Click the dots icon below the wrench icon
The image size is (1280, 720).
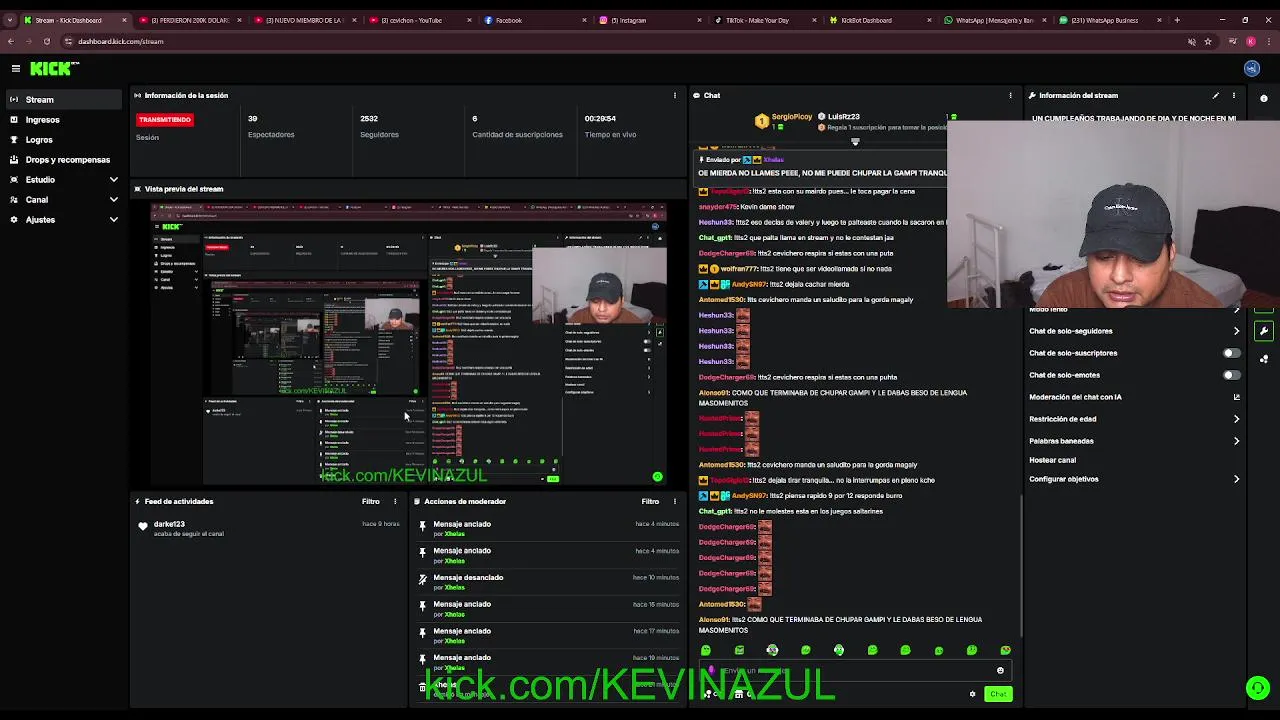coord(1264,358)
